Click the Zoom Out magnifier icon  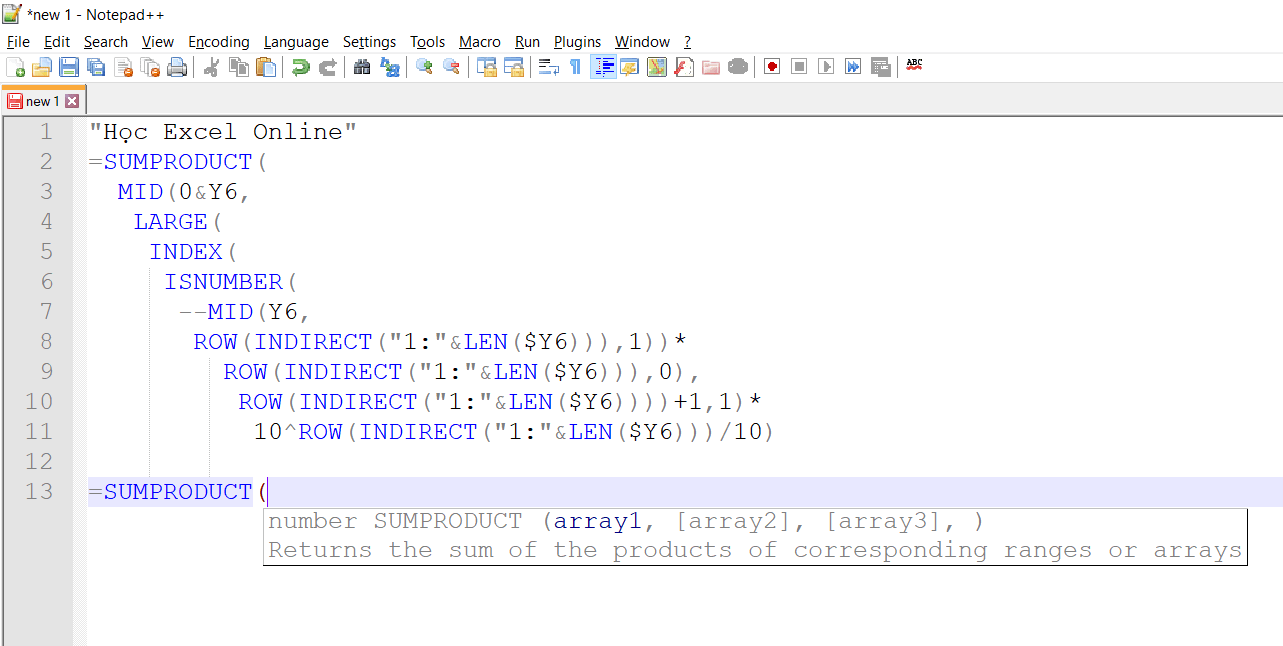451,67
